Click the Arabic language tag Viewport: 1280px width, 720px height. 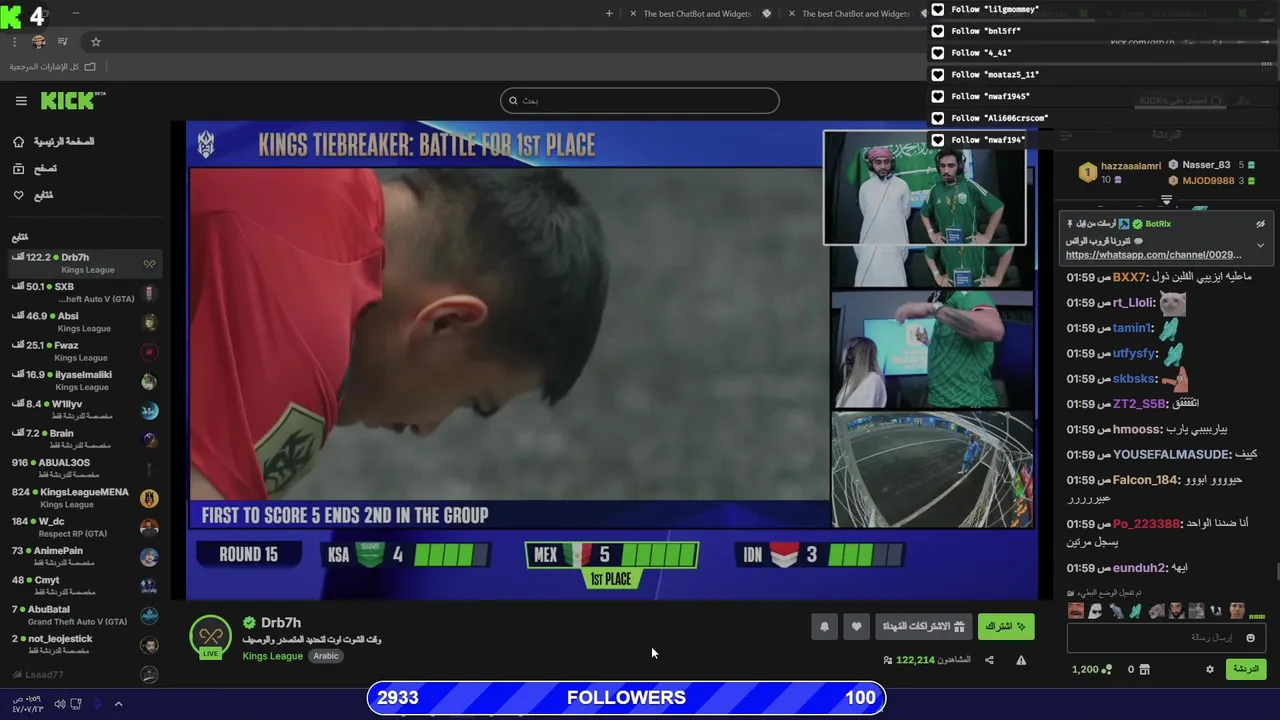click(x=326, y=656)
